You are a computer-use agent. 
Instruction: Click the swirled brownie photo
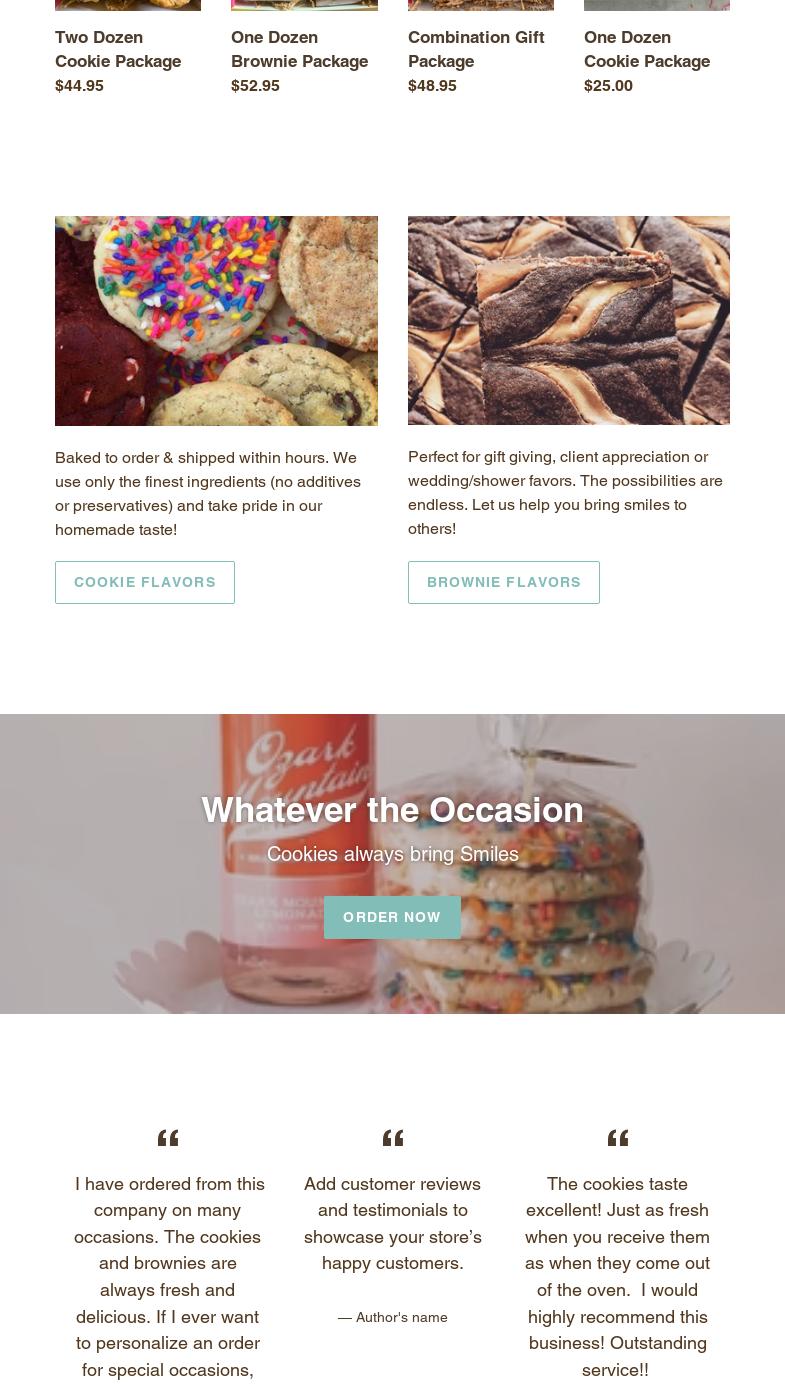(569, 320)
